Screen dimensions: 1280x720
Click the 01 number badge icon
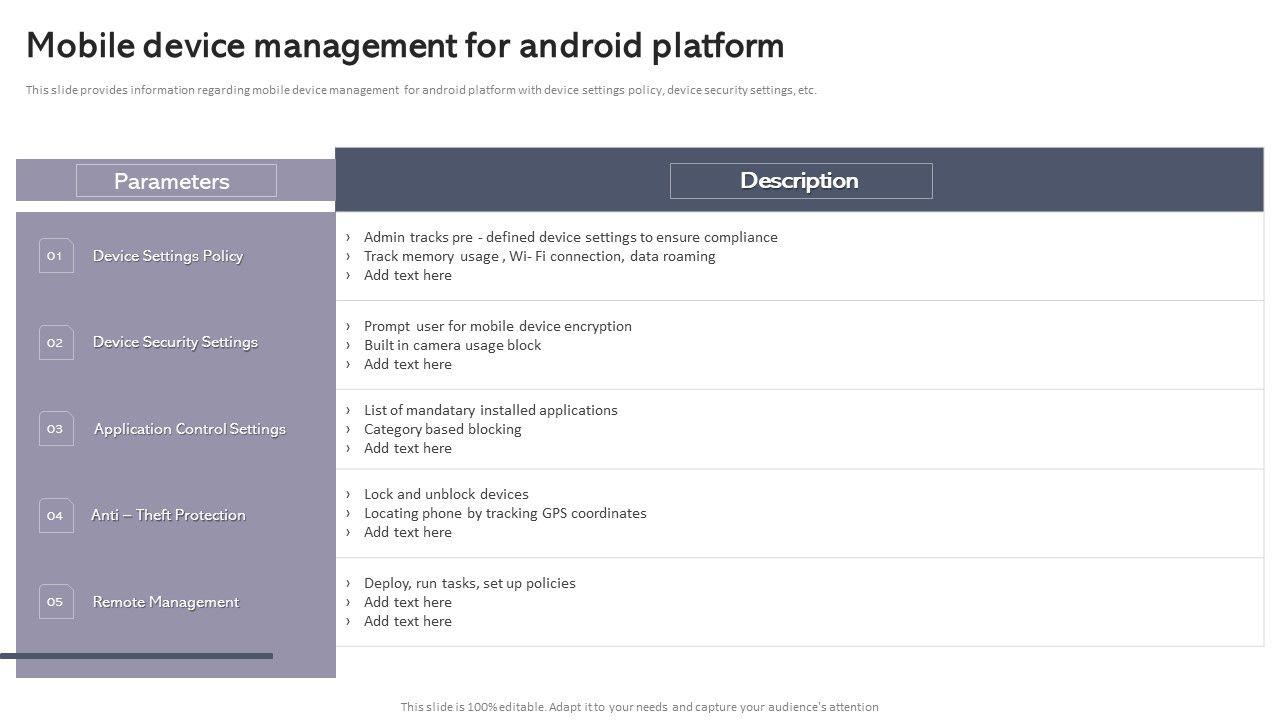[56, 256]
